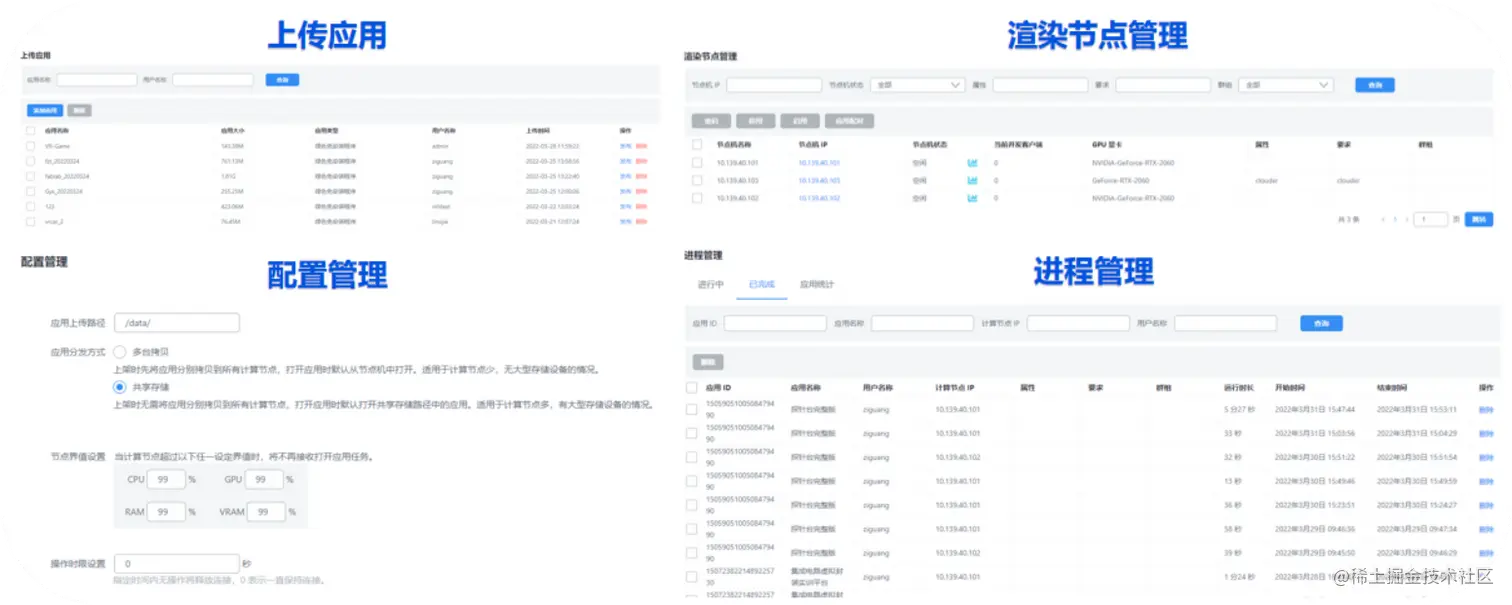This screenshot has width=1512, height=605.
Task: Select the 多台拷贝 distribution radio button
Action: [x=121, y=351]
